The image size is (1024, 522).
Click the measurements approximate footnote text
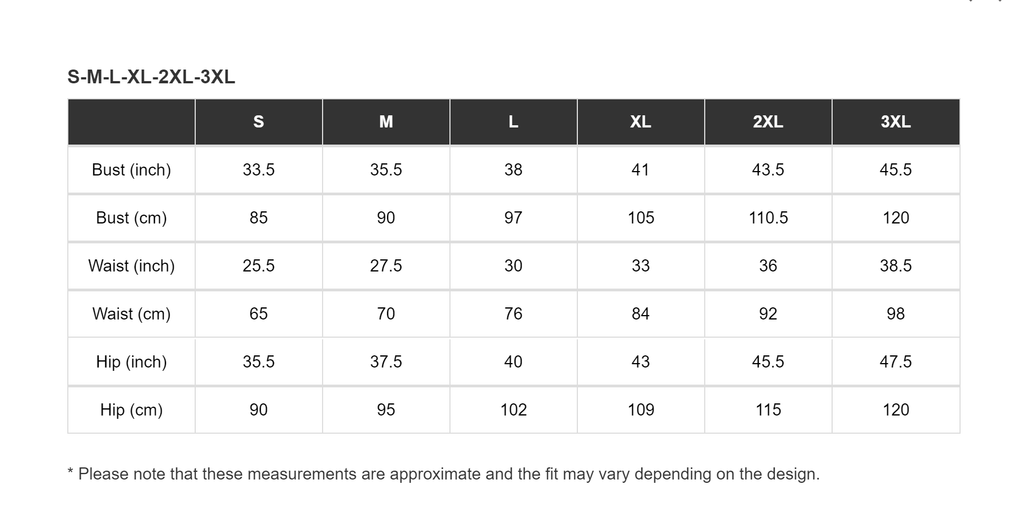(443, 474)
